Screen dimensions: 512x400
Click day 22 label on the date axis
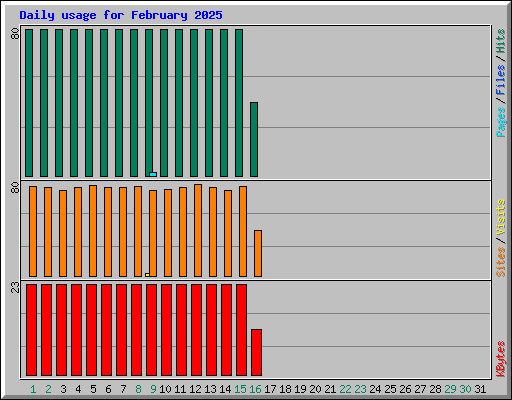click(345, 389)
